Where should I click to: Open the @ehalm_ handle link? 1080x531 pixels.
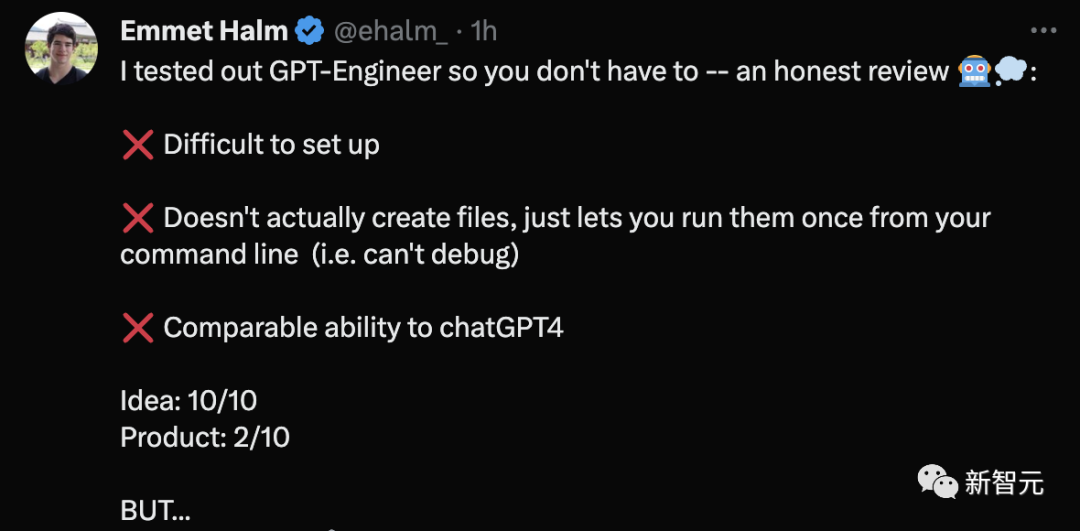[390, 32]
